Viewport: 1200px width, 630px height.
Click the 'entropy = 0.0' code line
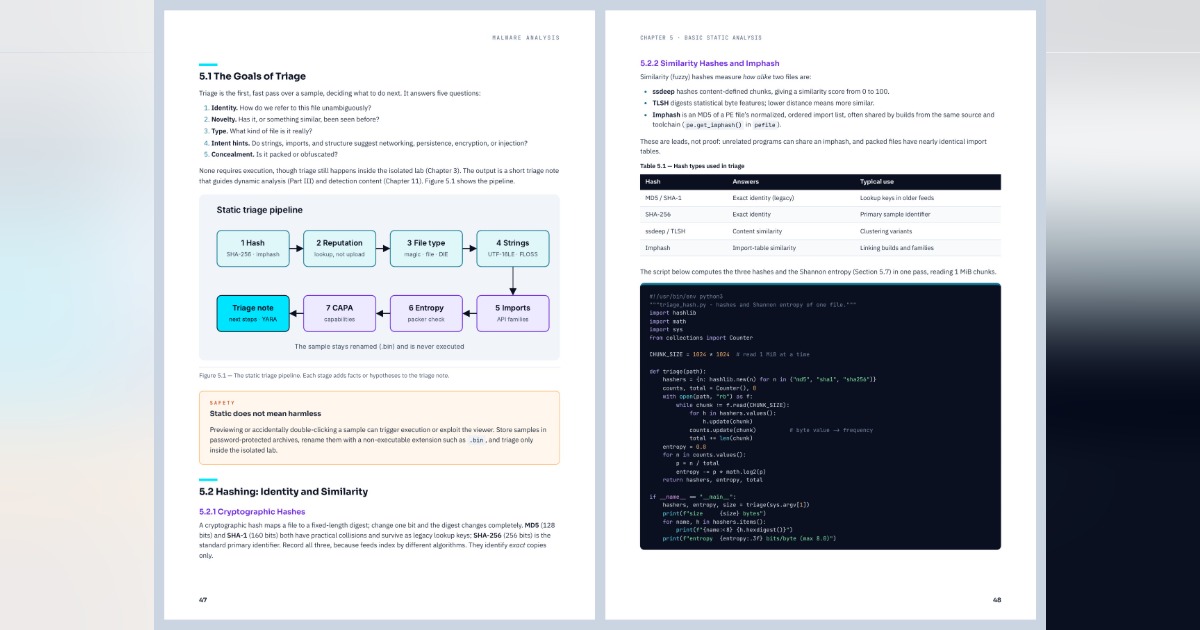pos(683,446)
